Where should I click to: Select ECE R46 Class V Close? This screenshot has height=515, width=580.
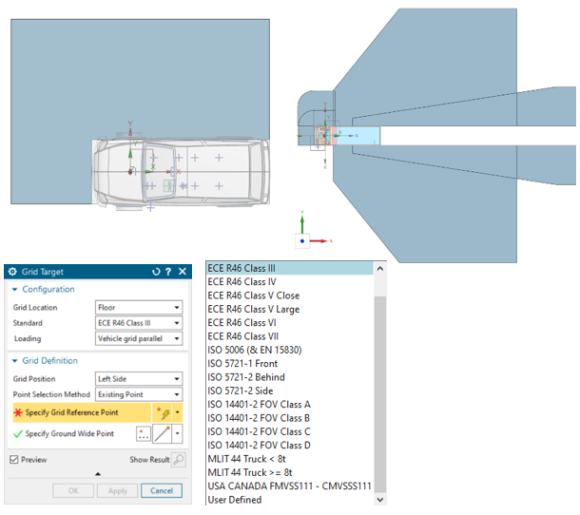290,296
